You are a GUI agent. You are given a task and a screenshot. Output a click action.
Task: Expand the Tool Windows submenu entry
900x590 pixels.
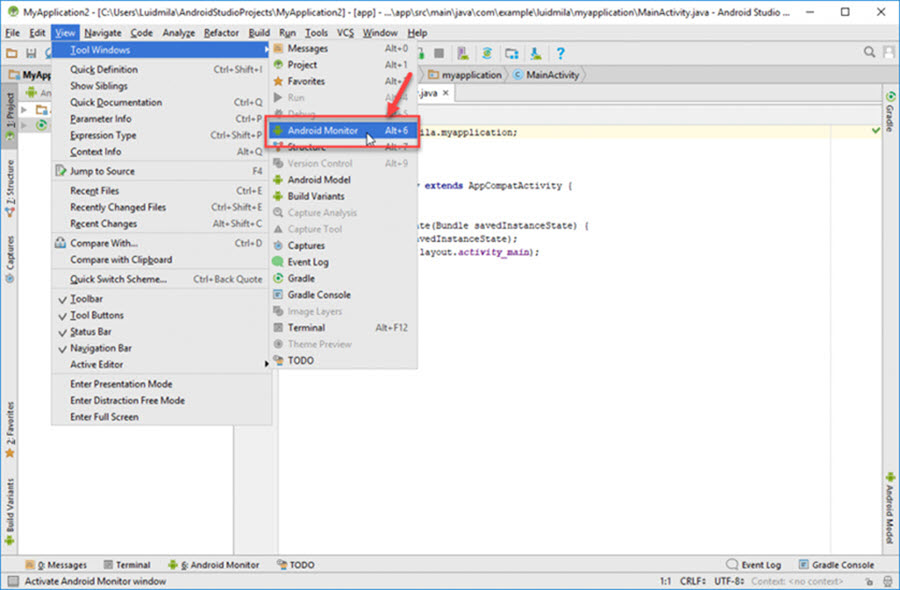coord(161,50)
